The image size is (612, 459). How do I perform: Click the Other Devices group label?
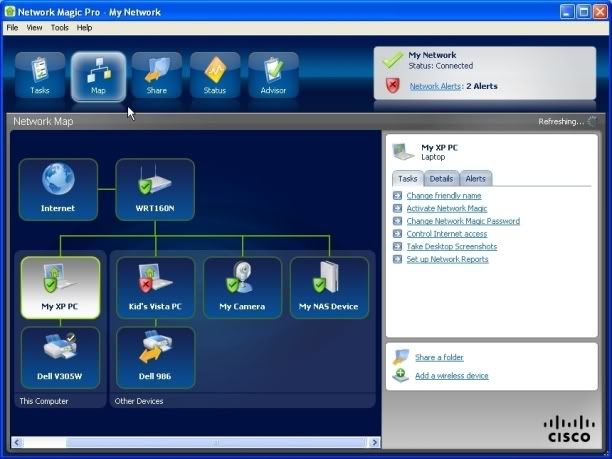139,401
